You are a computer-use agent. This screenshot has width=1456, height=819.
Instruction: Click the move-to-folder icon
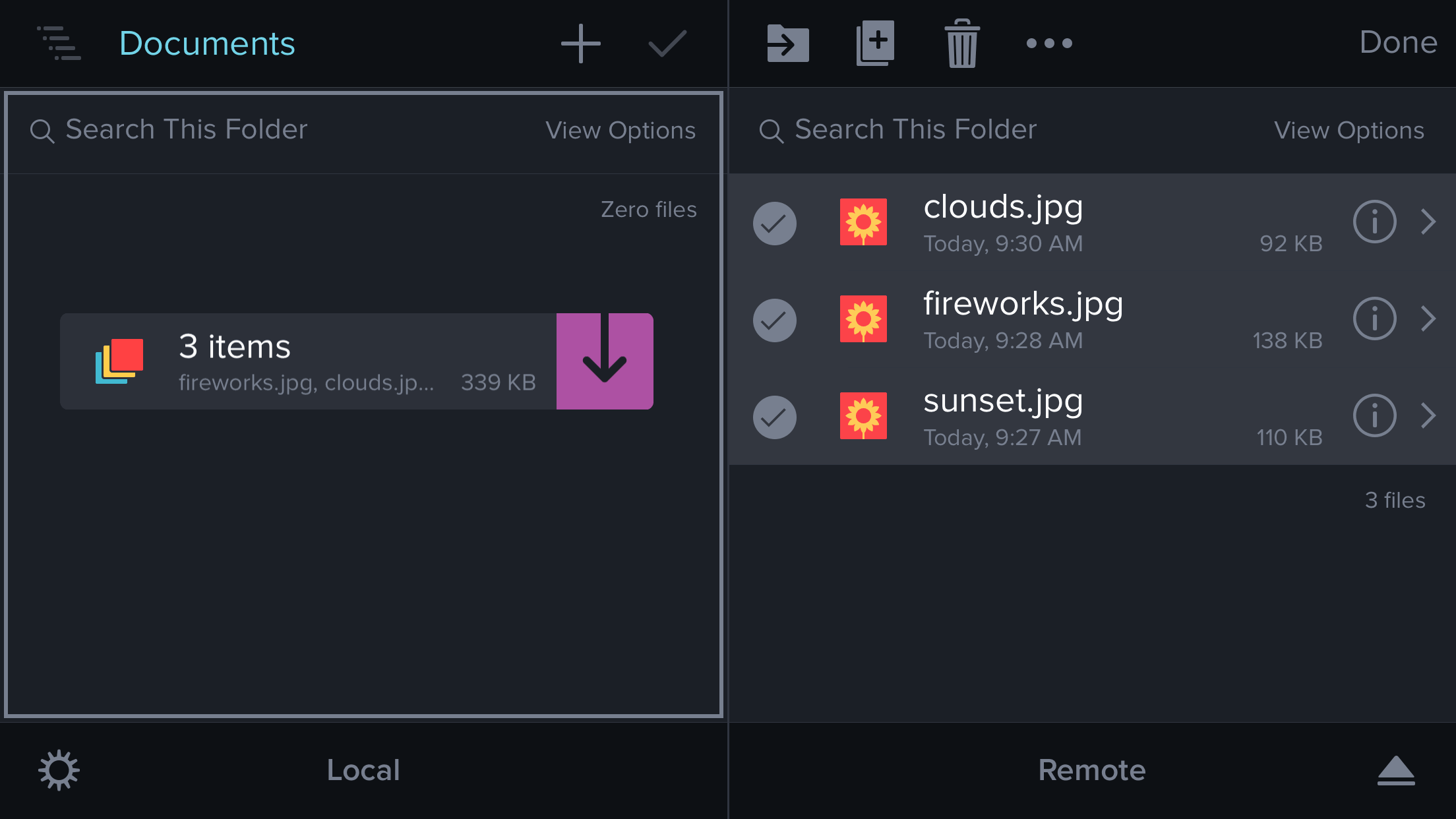tap(787, 44)
